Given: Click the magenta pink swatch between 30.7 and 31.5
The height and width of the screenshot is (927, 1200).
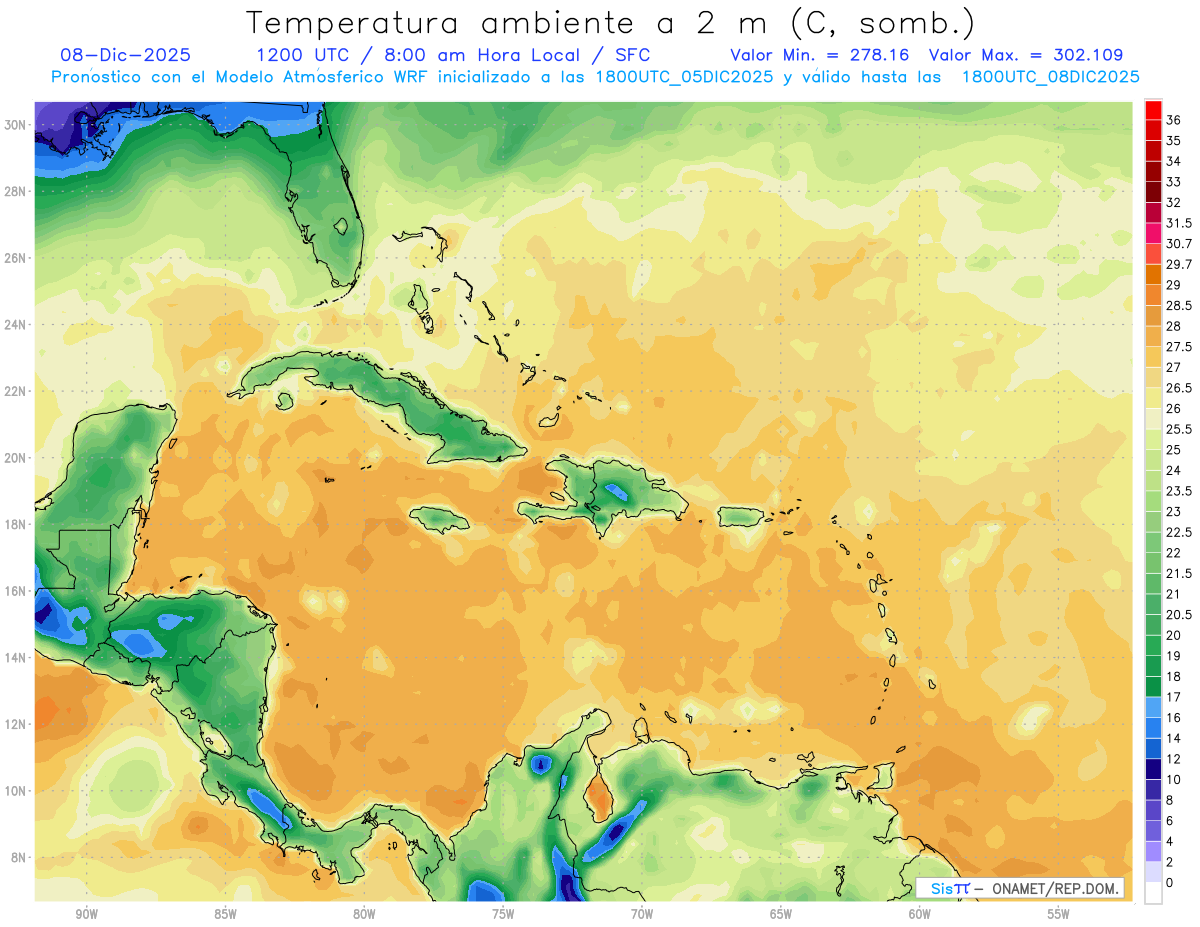Looking at the screenshot, I should coord(1153,233).
